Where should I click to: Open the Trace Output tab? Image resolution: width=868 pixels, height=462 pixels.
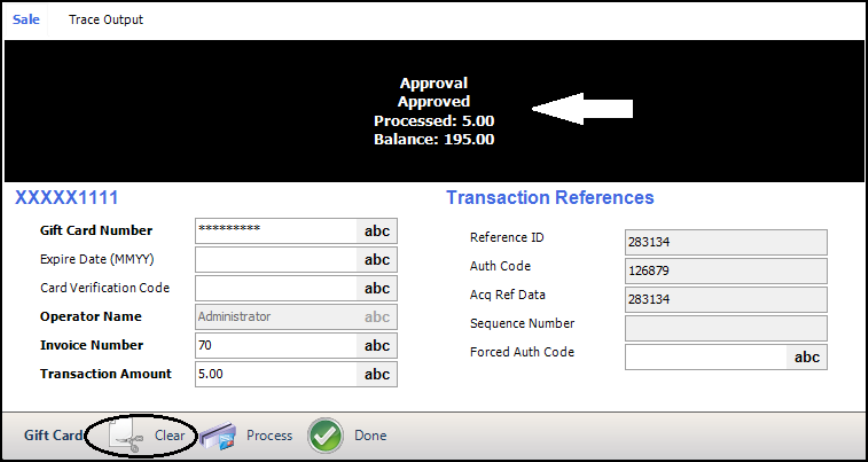coord(106,19)
